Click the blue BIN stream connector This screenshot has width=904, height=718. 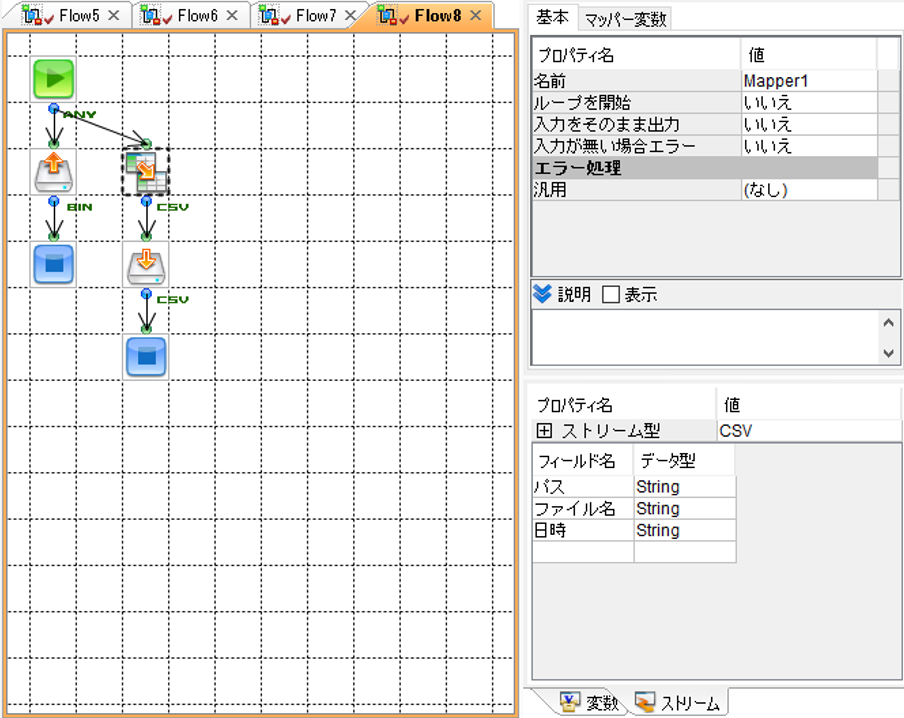[x=54, y=201]
